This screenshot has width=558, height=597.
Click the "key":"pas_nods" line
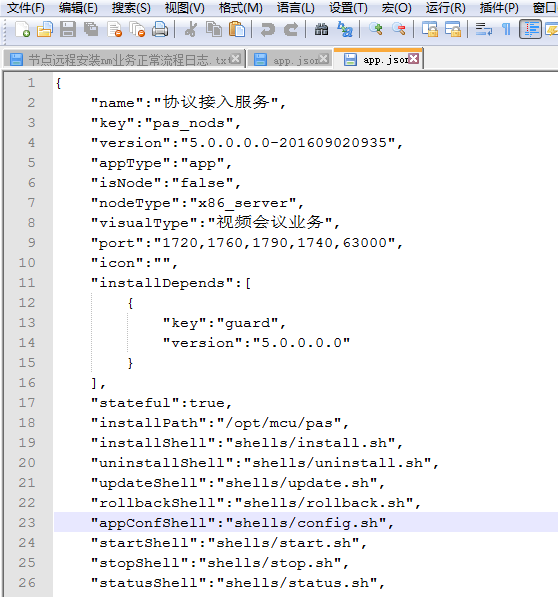tap(166, 123)
